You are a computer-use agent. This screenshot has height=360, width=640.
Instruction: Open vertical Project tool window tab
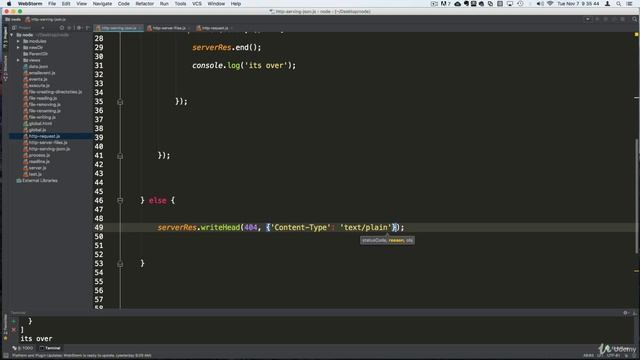click(x=5, y=38)
